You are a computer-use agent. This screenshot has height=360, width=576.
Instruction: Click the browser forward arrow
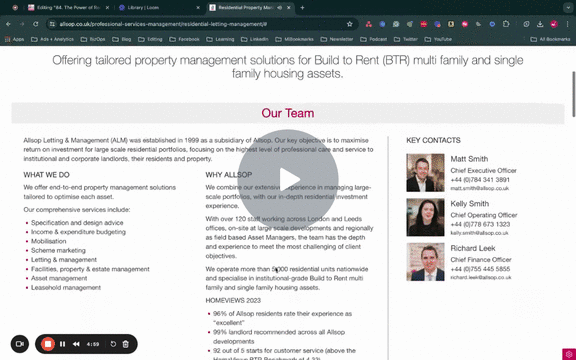[22, 24]
